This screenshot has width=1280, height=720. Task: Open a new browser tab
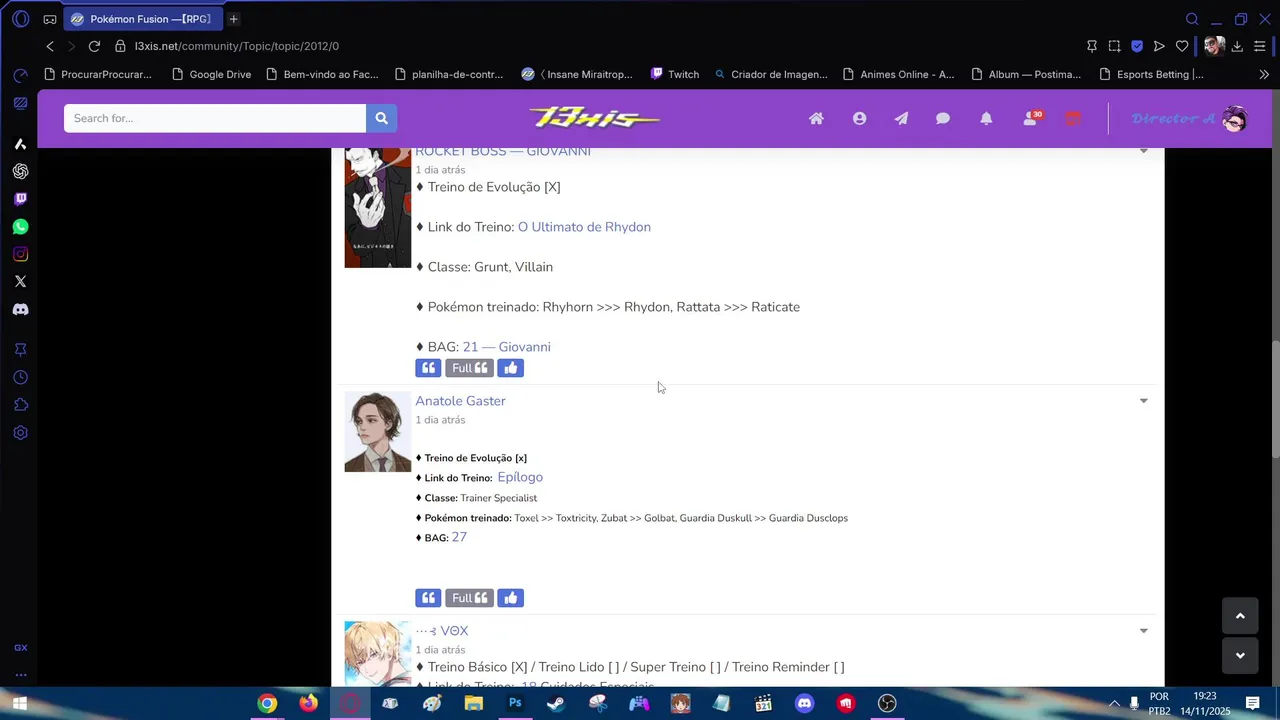tap(233, 19)
